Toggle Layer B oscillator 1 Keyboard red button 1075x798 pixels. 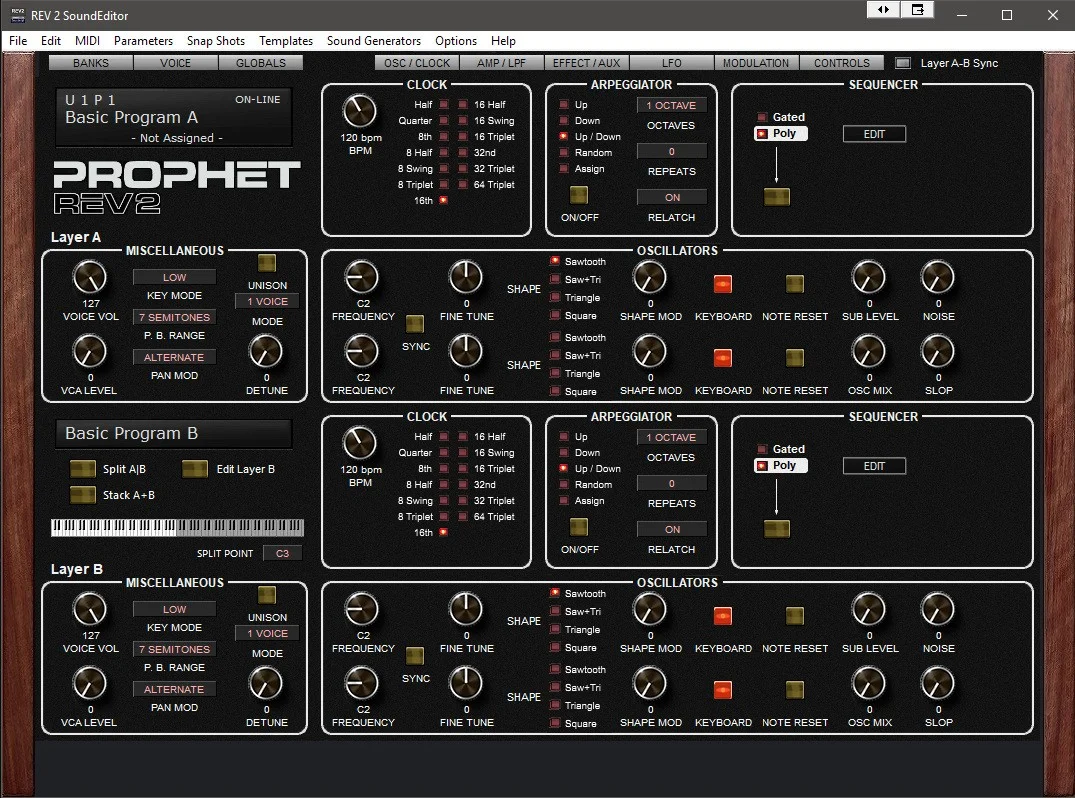(x=723, y=616)
